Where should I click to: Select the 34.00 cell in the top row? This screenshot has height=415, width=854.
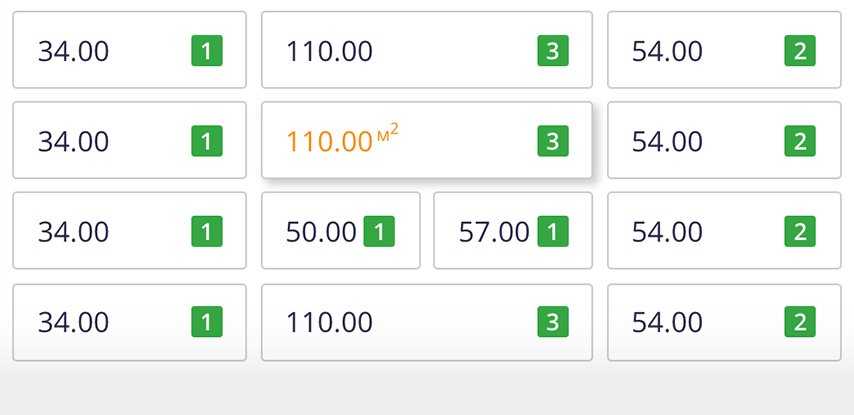click(x=129, y=50)
